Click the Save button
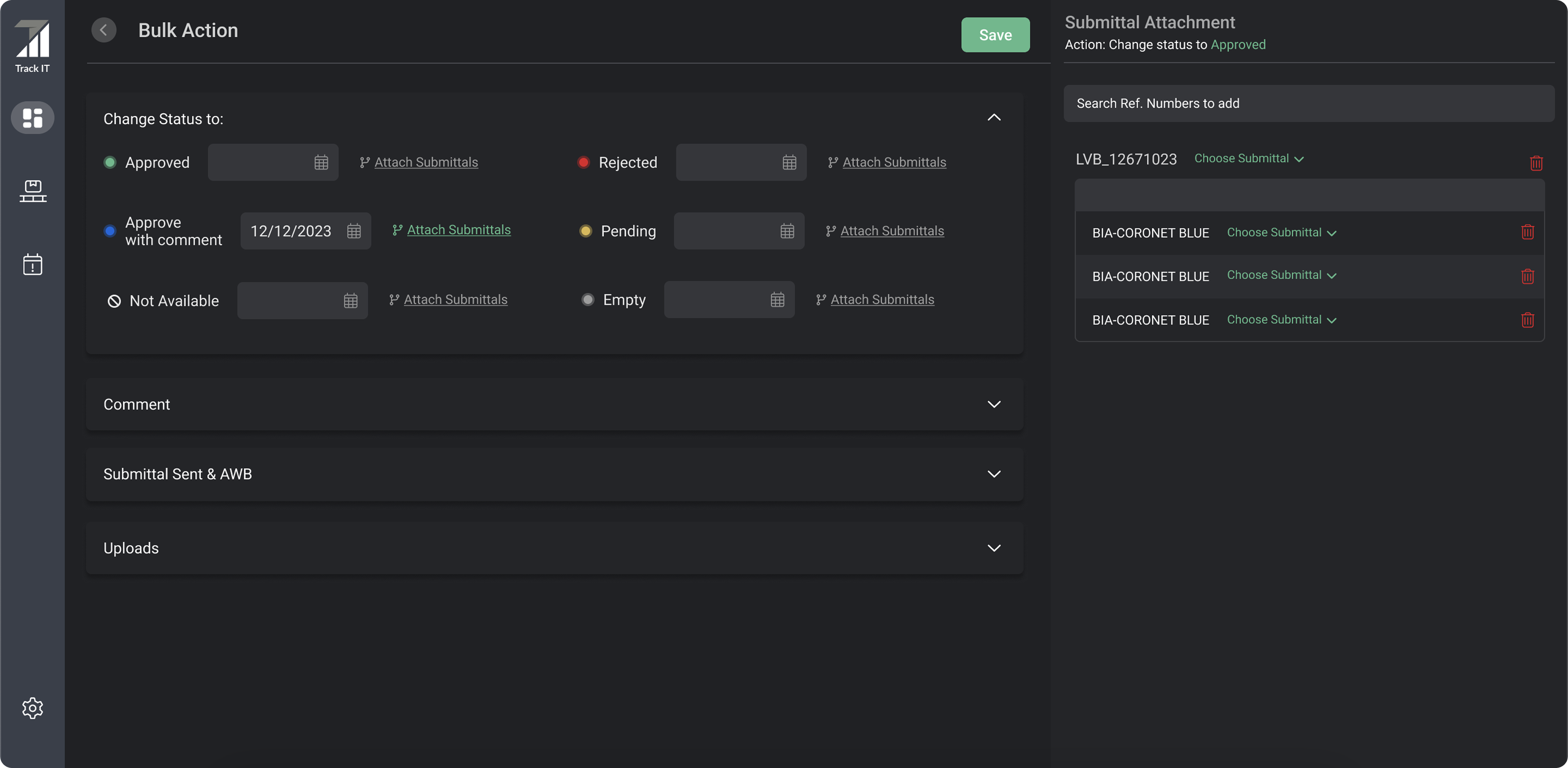 995,35
